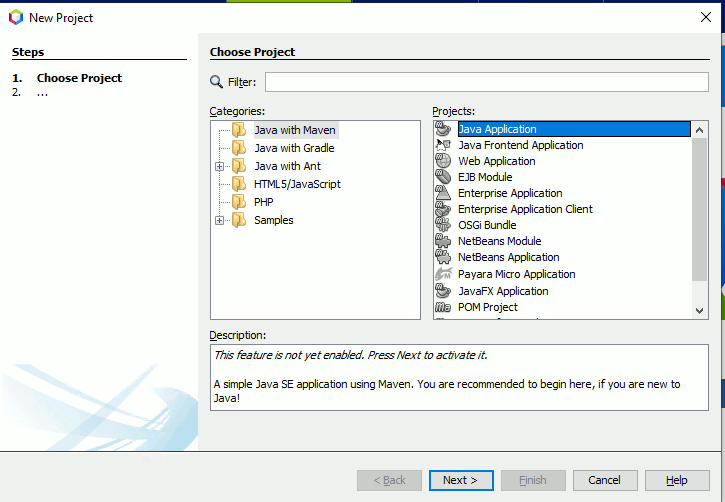Click the Next > button

(461, 480)
